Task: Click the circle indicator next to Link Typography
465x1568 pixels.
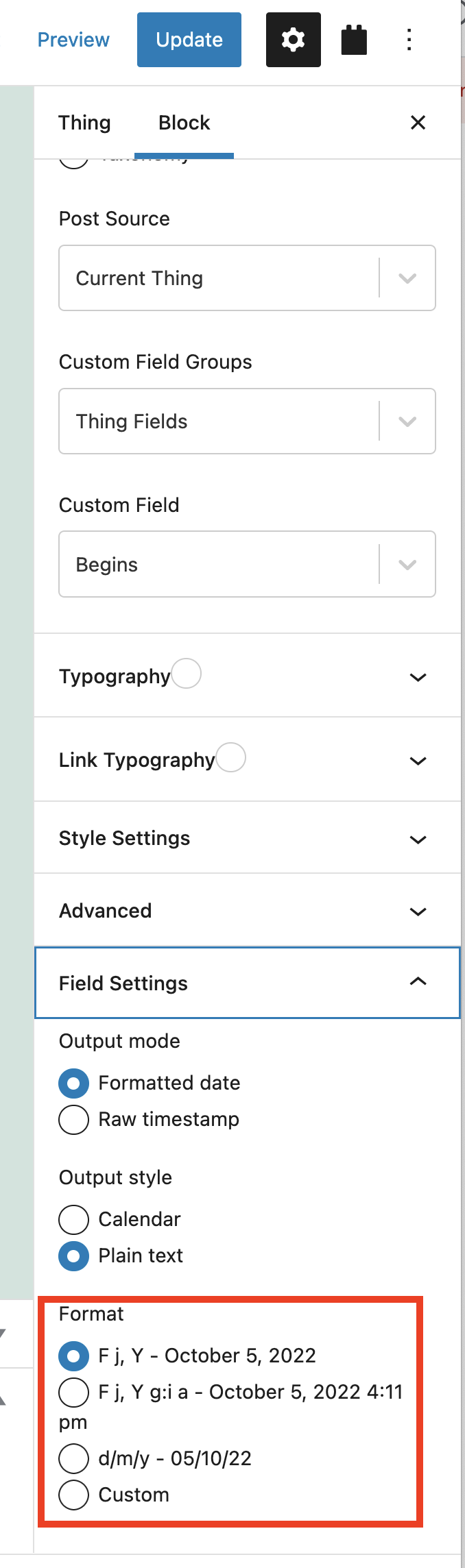Action: (231, 757)
